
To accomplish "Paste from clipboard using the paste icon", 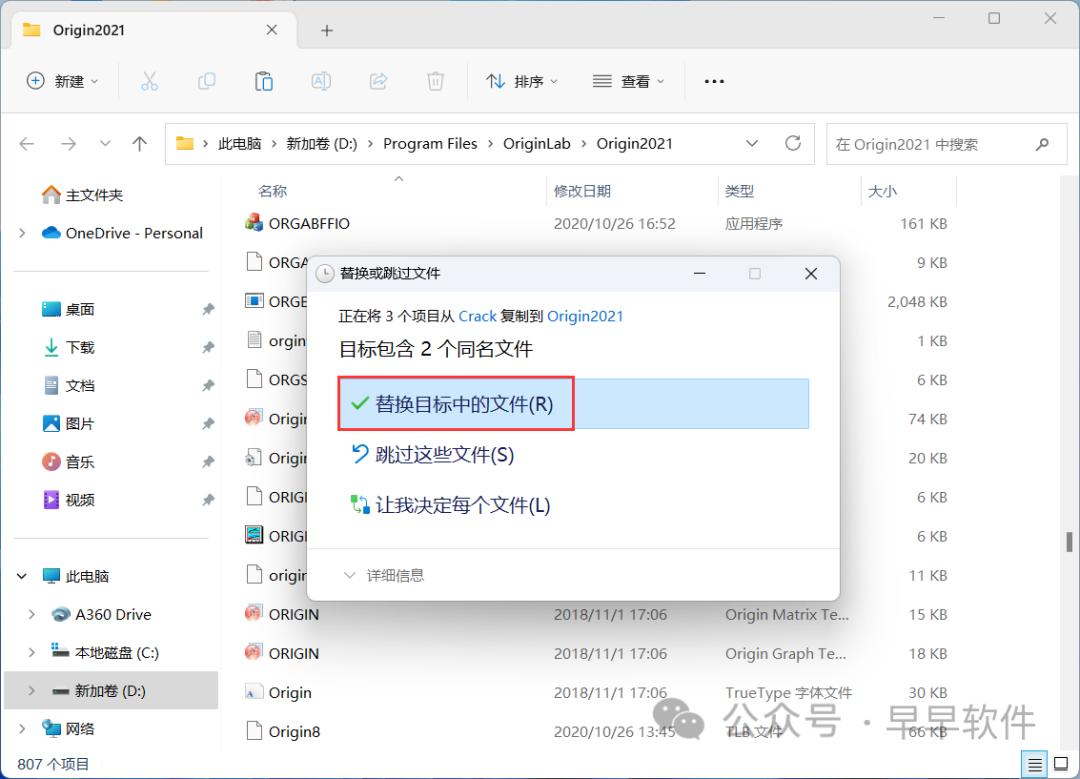I will (x=263, y=81).
